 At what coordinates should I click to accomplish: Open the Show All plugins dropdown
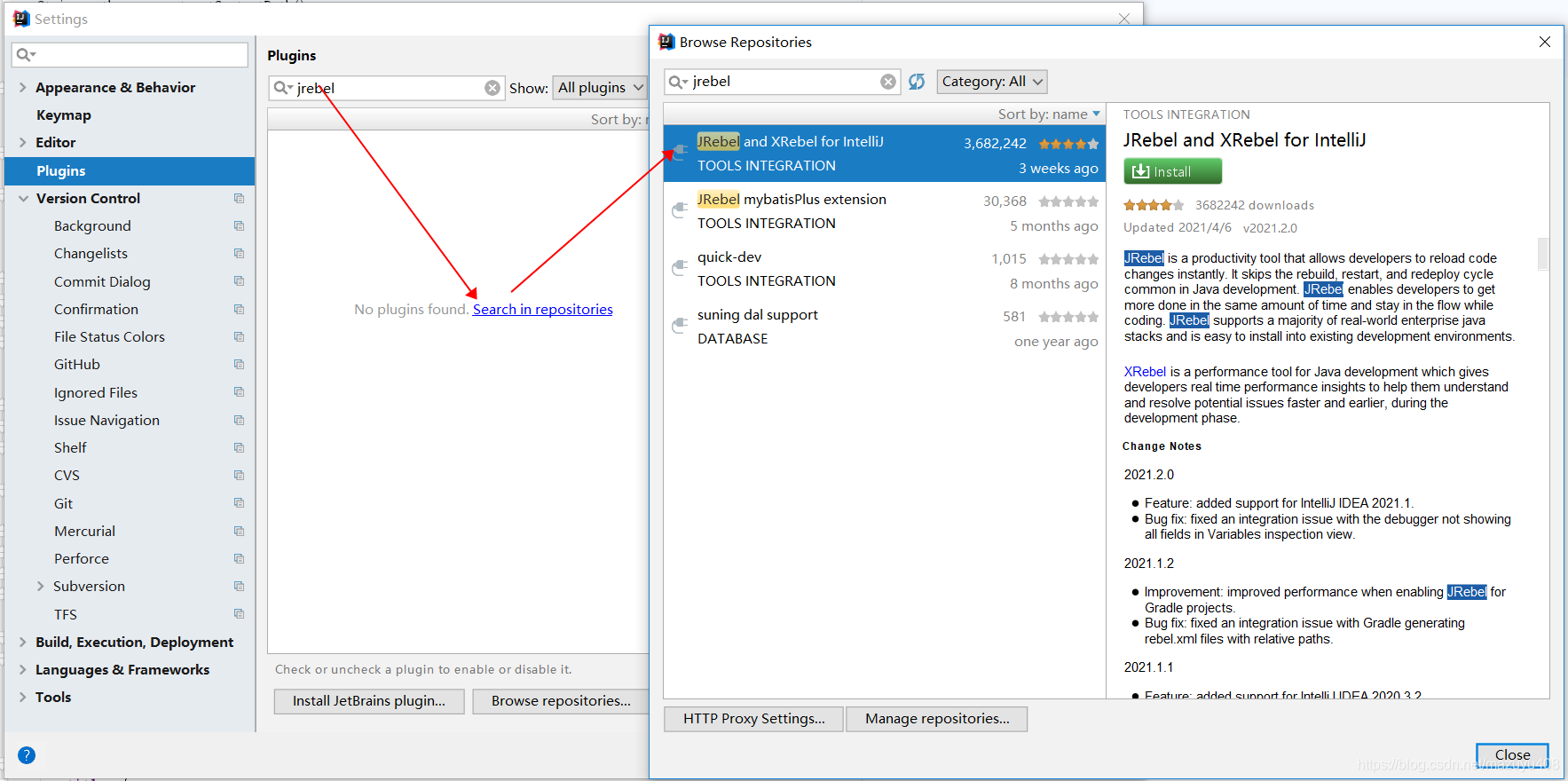[x=601, y=88]
